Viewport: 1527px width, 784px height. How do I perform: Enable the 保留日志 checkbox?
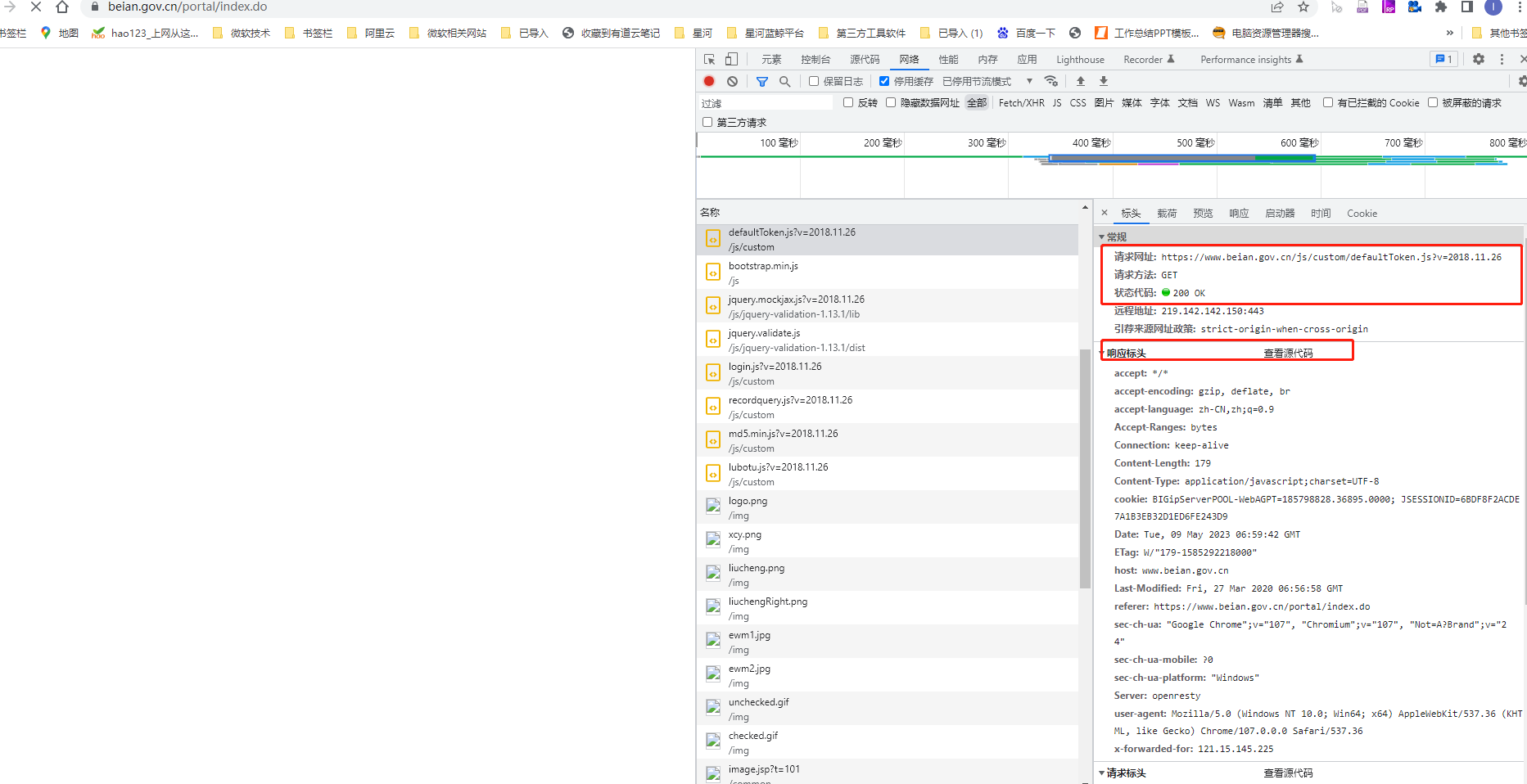tap(814, 81)
